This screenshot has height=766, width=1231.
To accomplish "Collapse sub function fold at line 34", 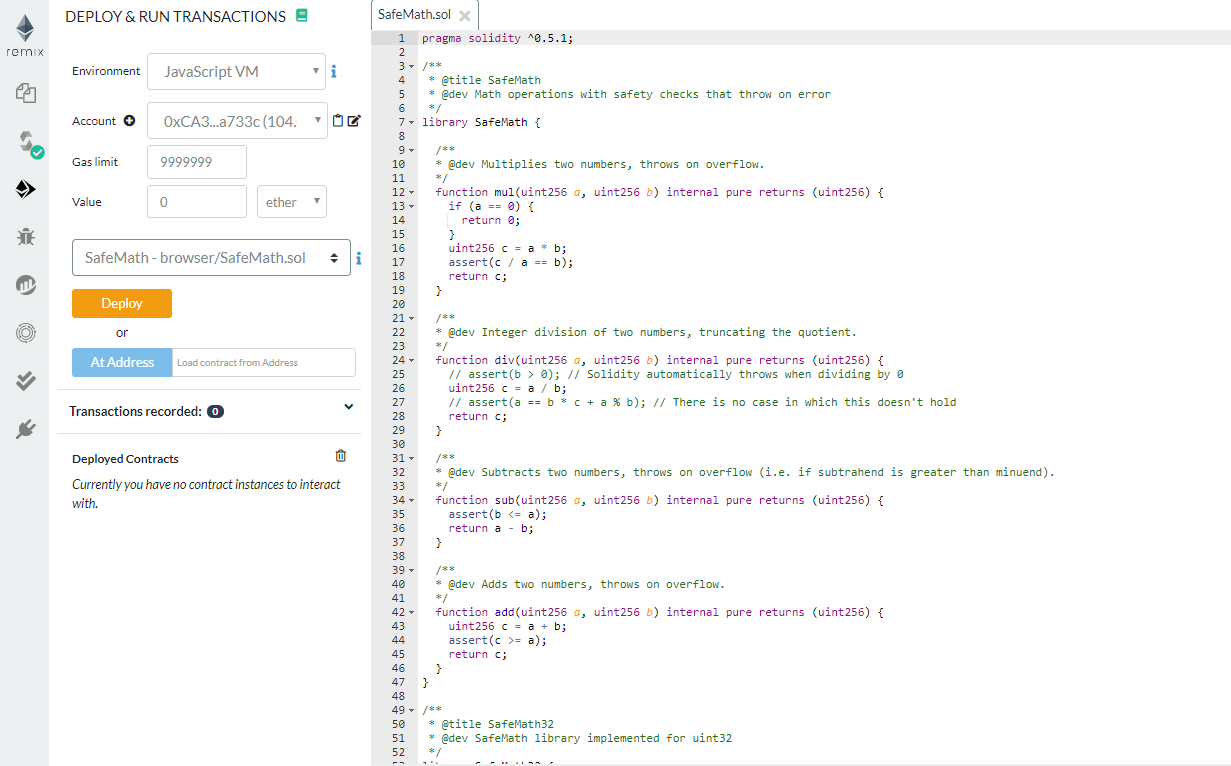I will point(412,500).
